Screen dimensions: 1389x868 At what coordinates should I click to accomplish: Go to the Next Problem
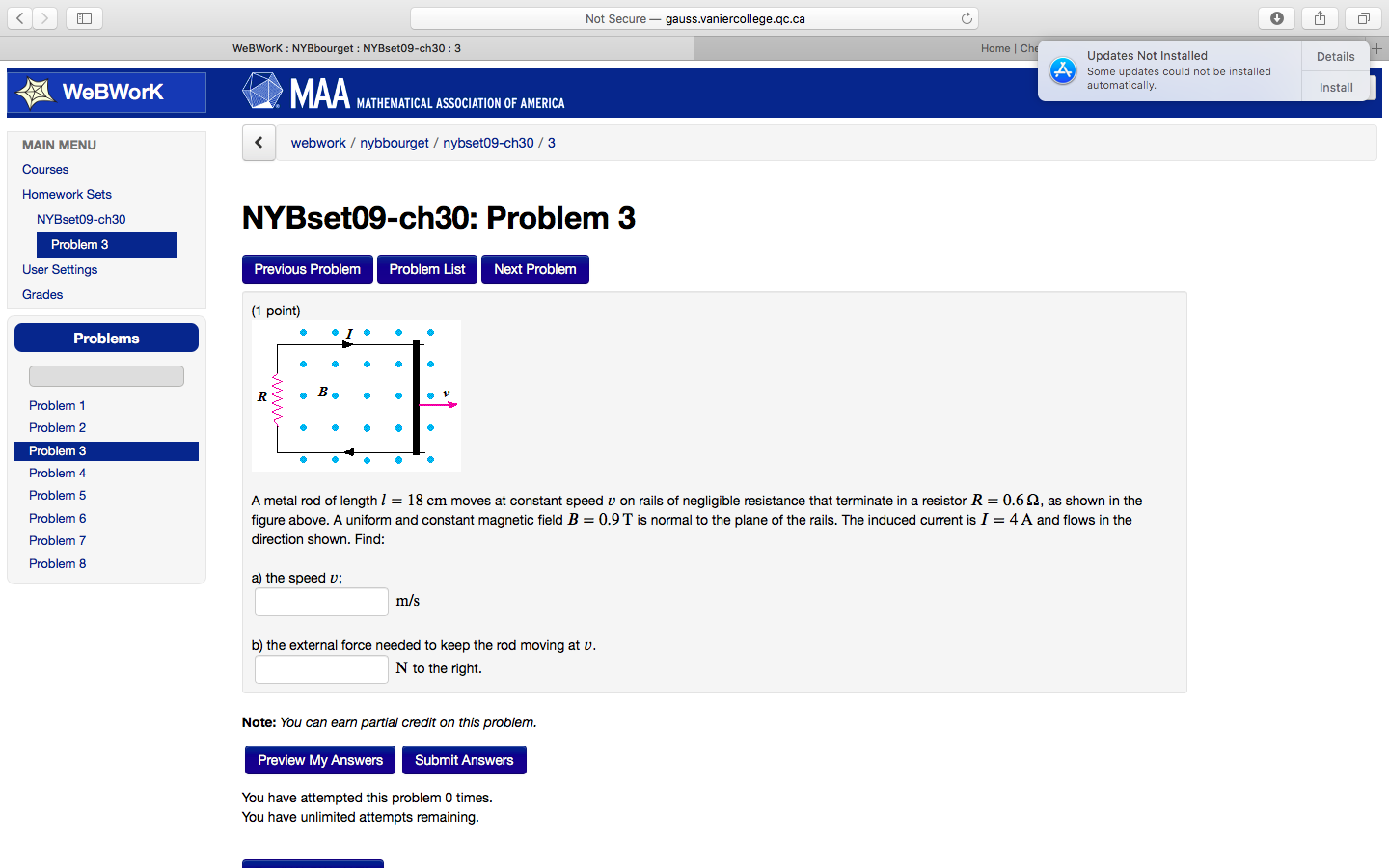tap(534, 269)
